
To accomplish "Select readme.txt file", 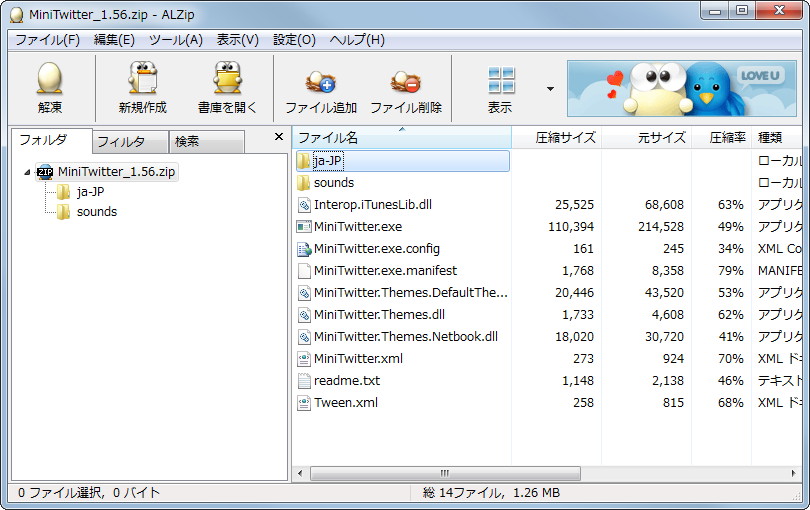I will click(x=347, y=381).
